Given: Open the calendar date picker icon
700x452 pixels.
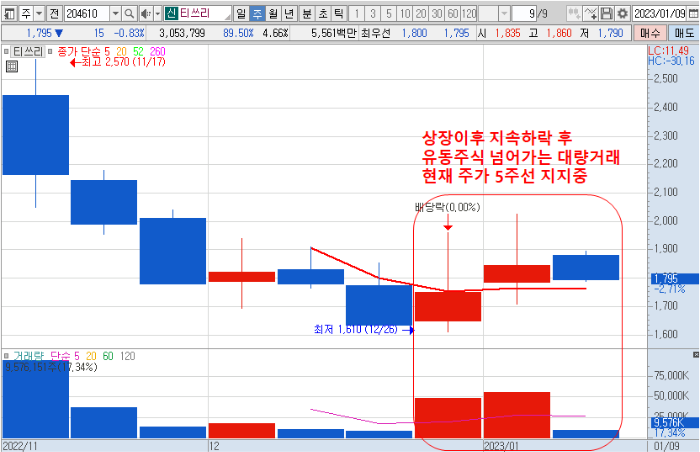Looking at the screenshot, I should pos(693,14).
